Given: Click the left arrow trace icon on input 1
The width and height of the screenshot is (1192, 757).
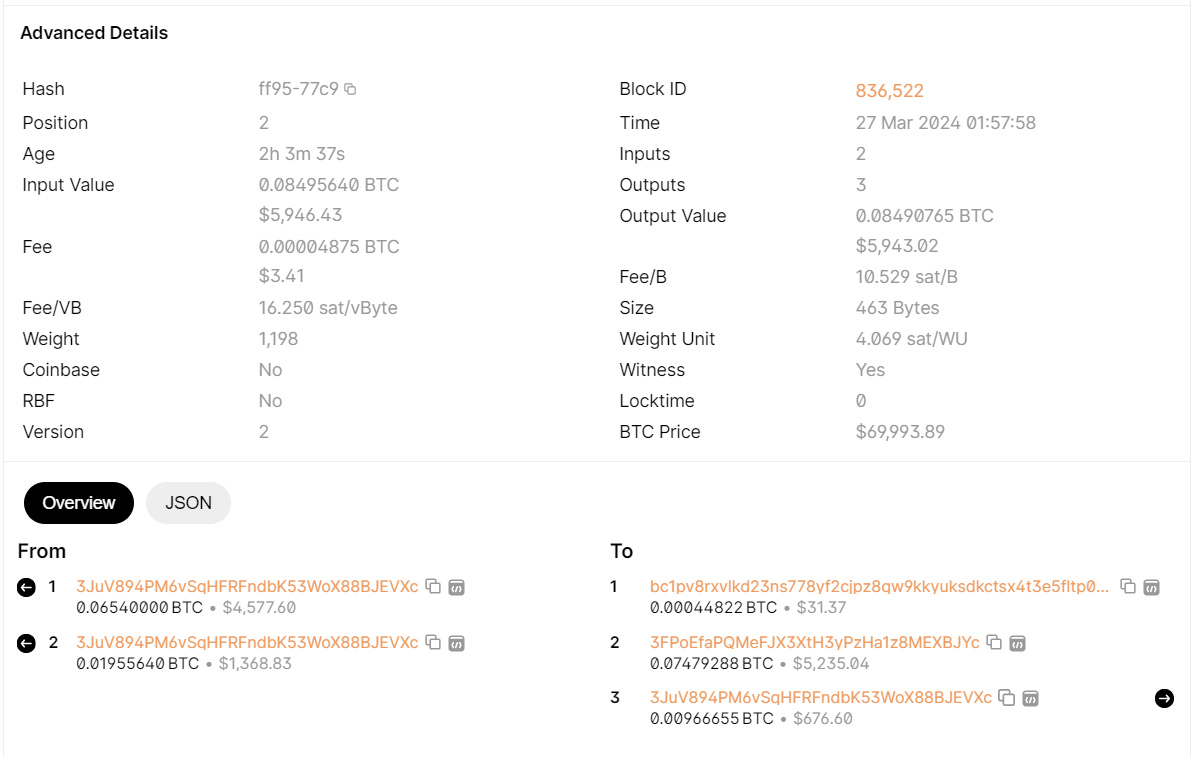Looking at the screenshot, I should (x=25, y=587).
